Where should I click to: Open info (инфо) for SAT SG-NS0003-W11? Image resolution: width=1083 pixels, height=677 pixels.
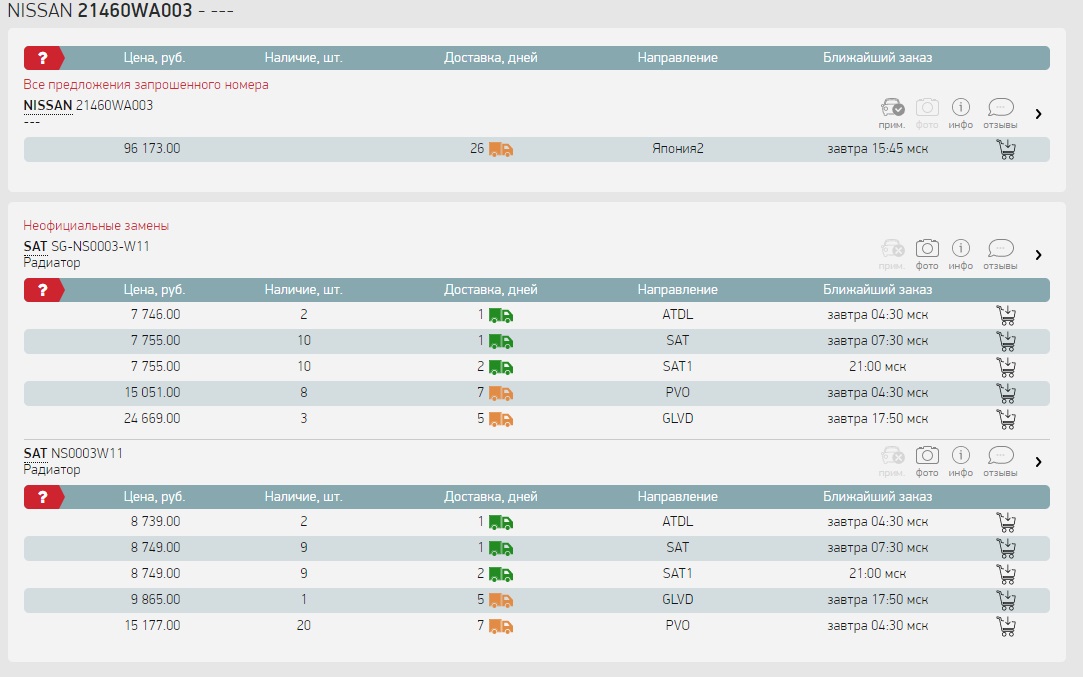tap(961, 254)
